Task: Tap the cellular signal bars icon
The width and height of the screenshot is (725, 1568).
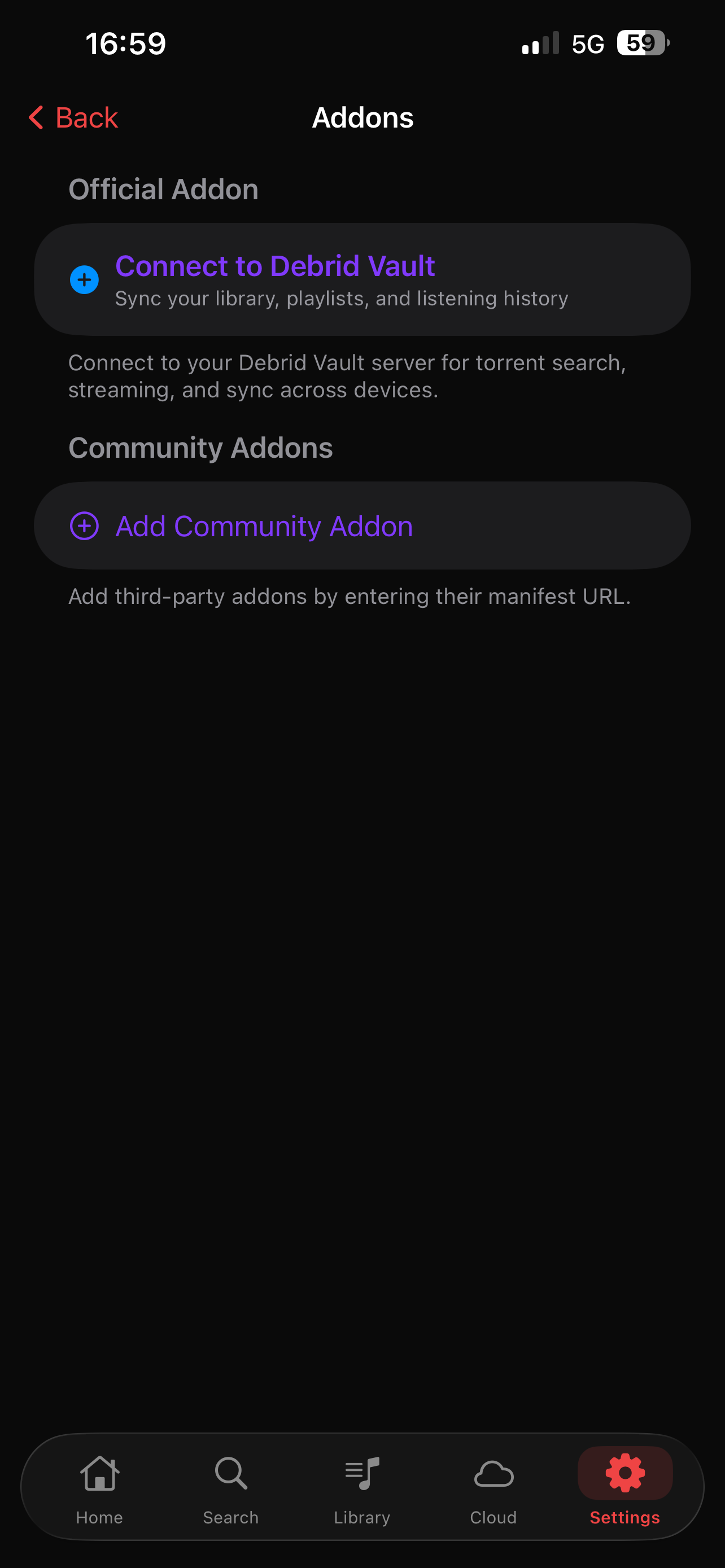Action: click(540, 44)
